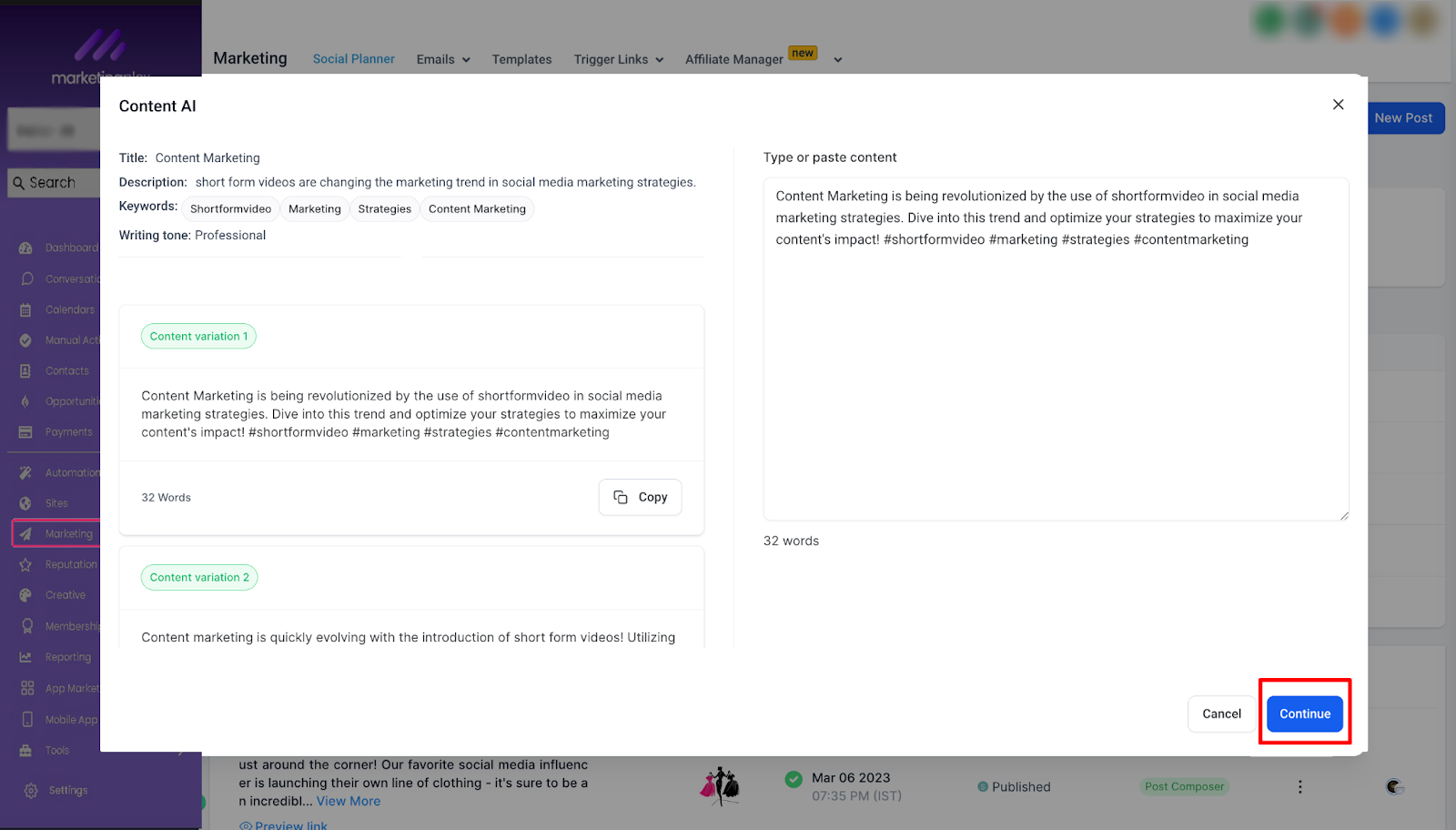Click the Shortformvideo keyword chip
Screen dimensions: 1456x830
click(x=230, y=208)
